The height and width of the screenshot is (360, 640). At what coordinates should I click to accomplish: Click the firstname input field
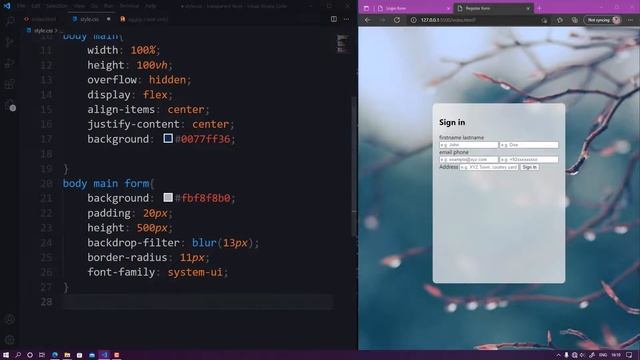coord(469,145)
